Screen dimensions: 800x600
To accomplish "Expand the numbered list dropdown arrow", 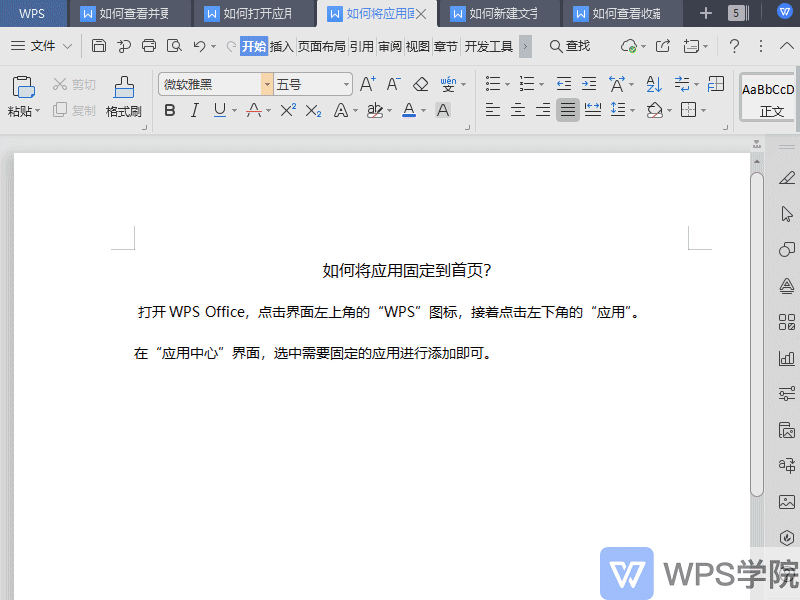I will coord(541,84).
